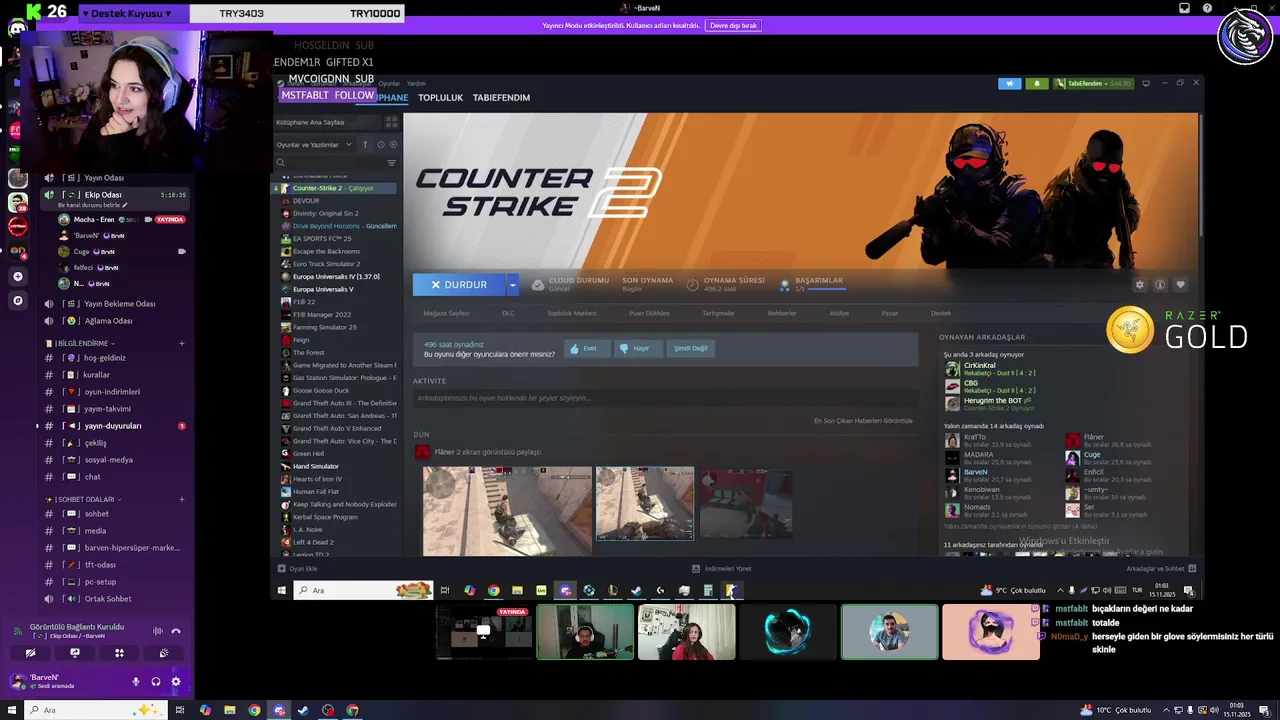Open Rehberler tab
The image size is (1280, 720).
(782, 313)
